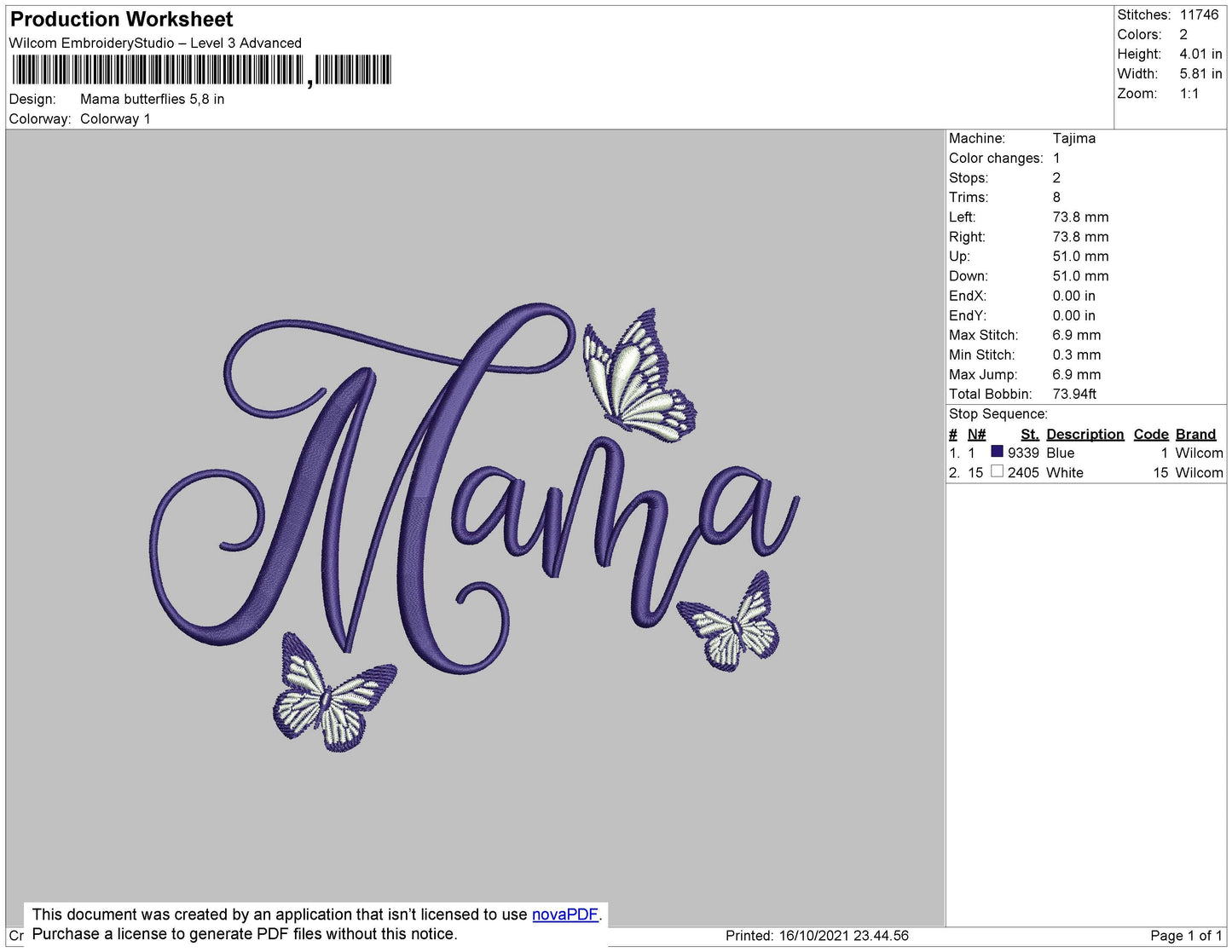Select the Min Stitch value 0.3 mm
Viewport: 1232px width, 952px height.
click(x=1077, y=355)
